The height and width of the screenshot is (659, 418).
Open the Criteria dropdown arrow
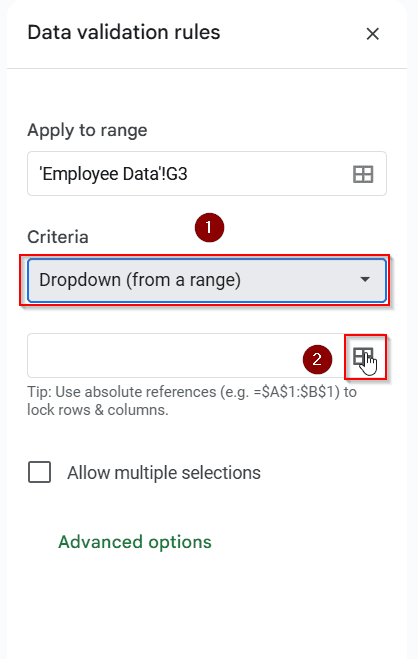point(365,279)
